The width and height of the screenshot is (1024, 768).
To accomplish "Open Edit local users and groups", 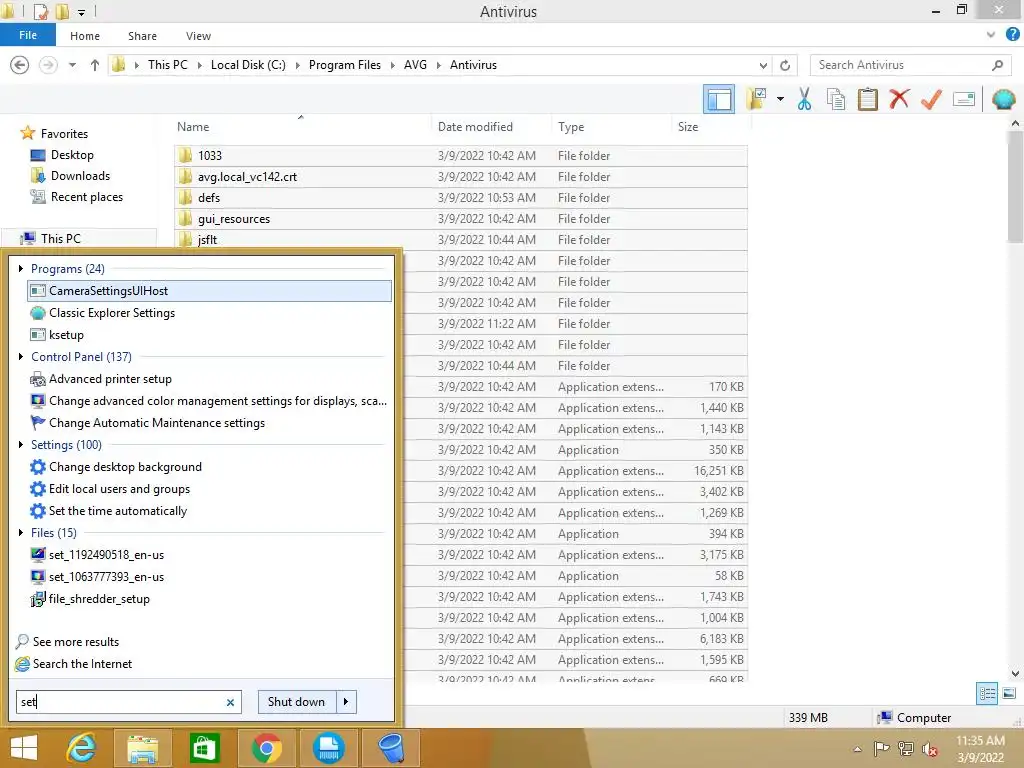I will (119, 488).
